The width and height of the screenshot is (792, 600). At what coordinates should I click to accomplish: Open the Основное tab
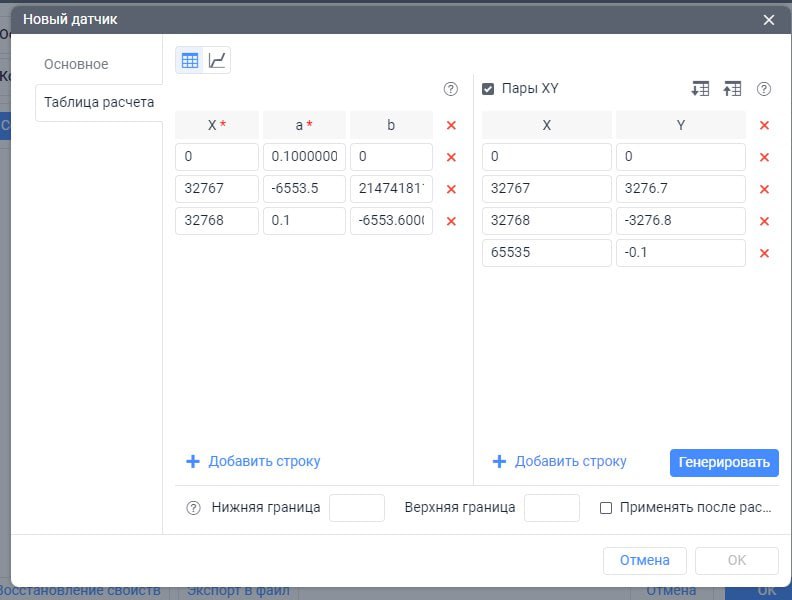(76, 64)
